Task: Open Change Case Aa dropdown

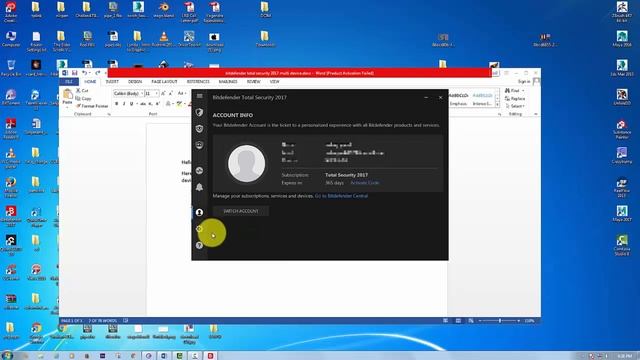Action: coord(182,93)
